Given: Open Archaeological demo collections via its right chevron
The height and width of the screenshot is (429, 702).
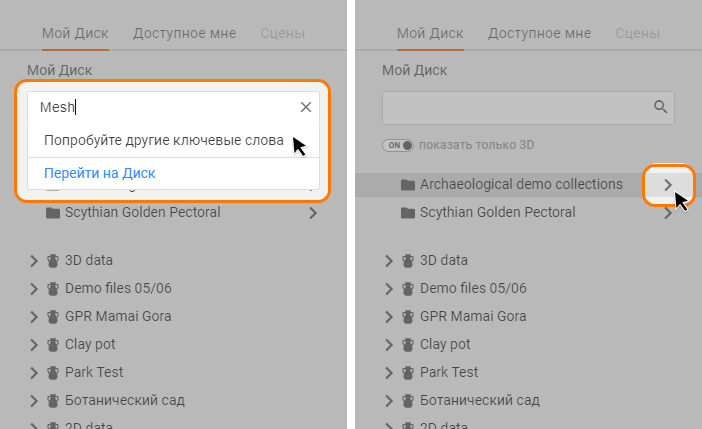Looking at the screenshot, I should (667, 185).
